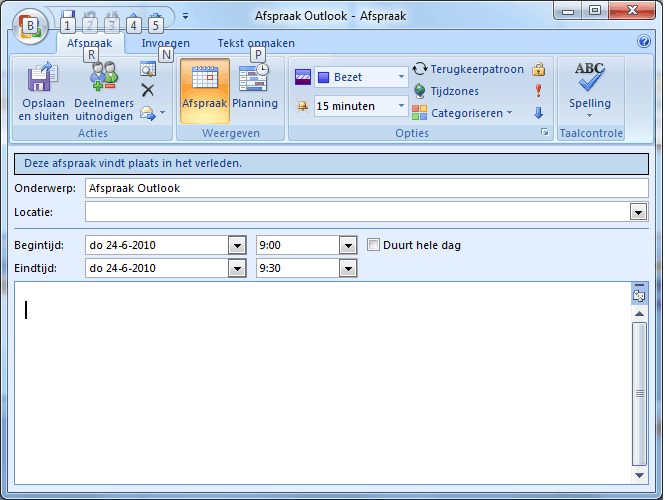665x500 pixels.
Task: Delete appointment with the X icon
Action: [148, 90]
